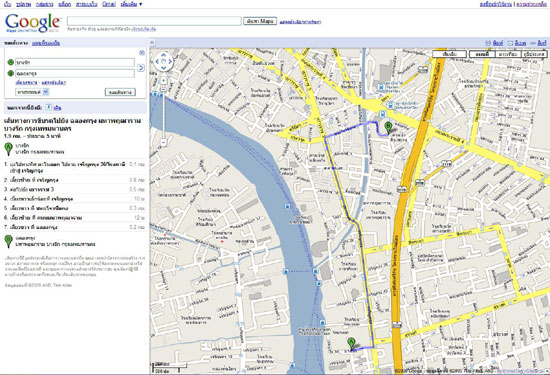
Task: Click the first top-bar link (Web)
Action: point(7,4)
